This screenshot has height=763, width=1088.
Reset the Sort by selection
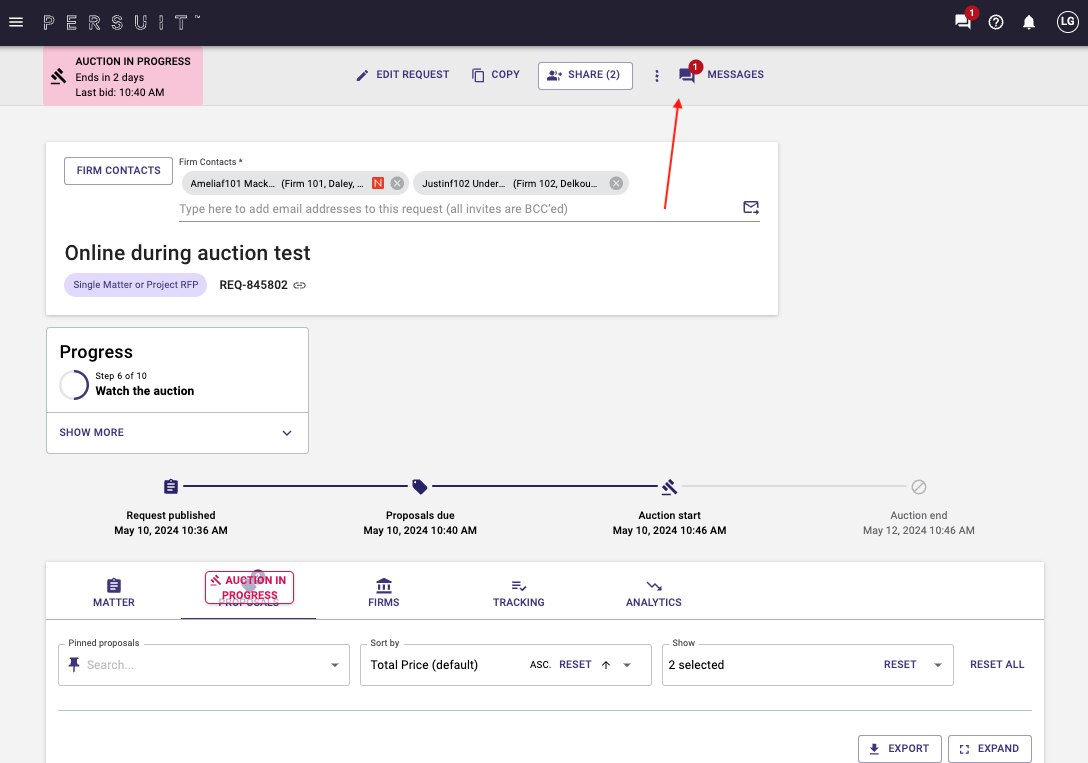pos(575,665)
